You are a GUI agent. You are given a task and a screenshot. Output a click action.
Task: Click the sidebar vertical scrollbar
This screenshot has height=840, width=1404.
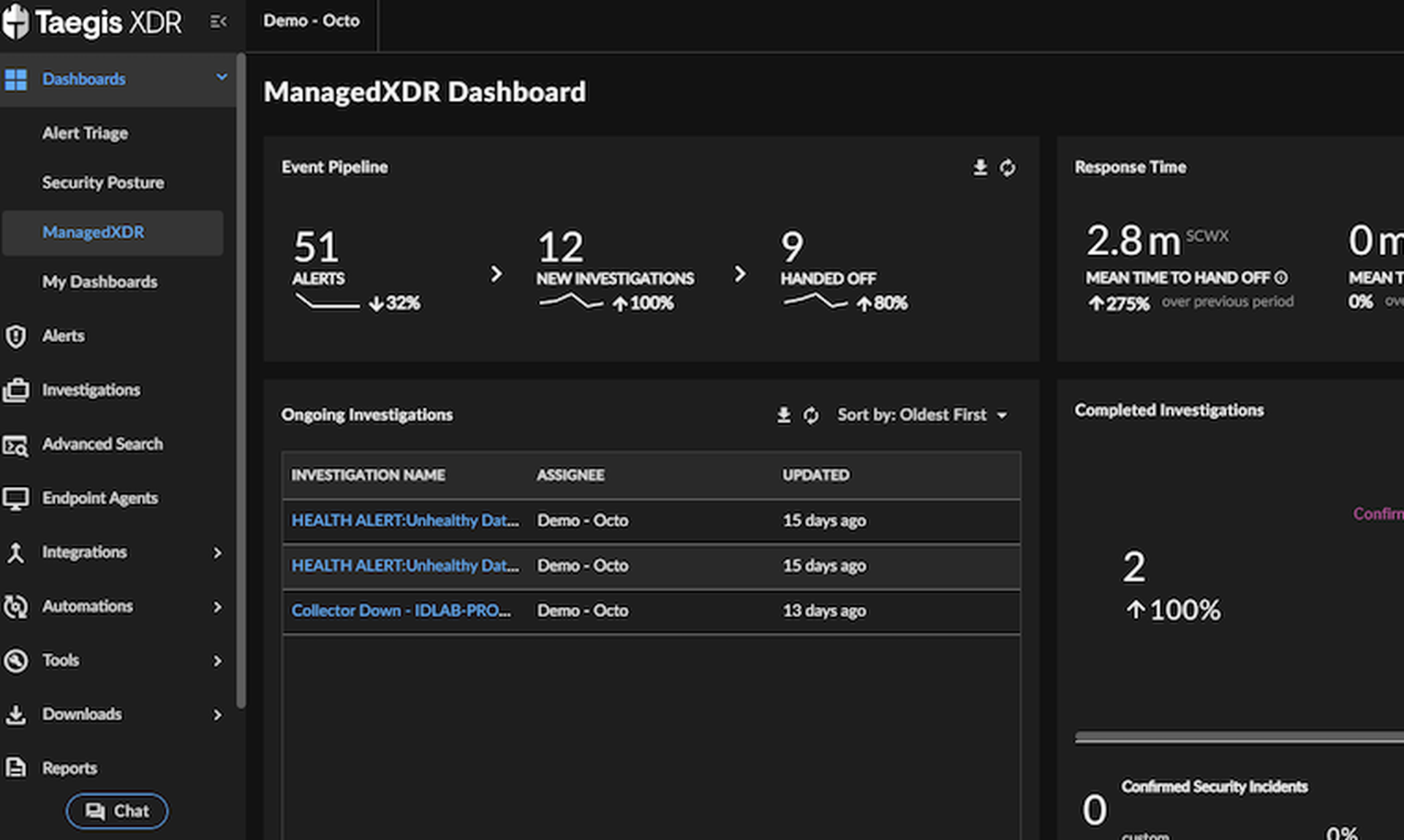[241, 380]
